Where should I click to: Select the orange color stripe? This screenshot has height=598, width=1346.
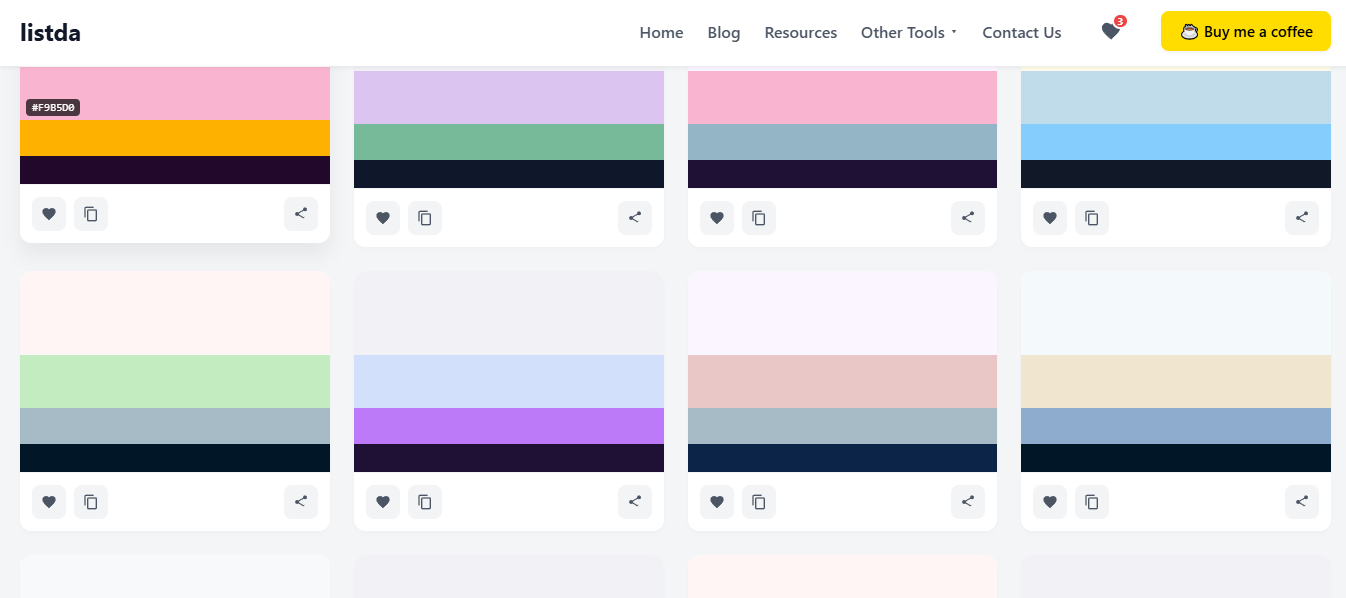(x=175, y=138)
